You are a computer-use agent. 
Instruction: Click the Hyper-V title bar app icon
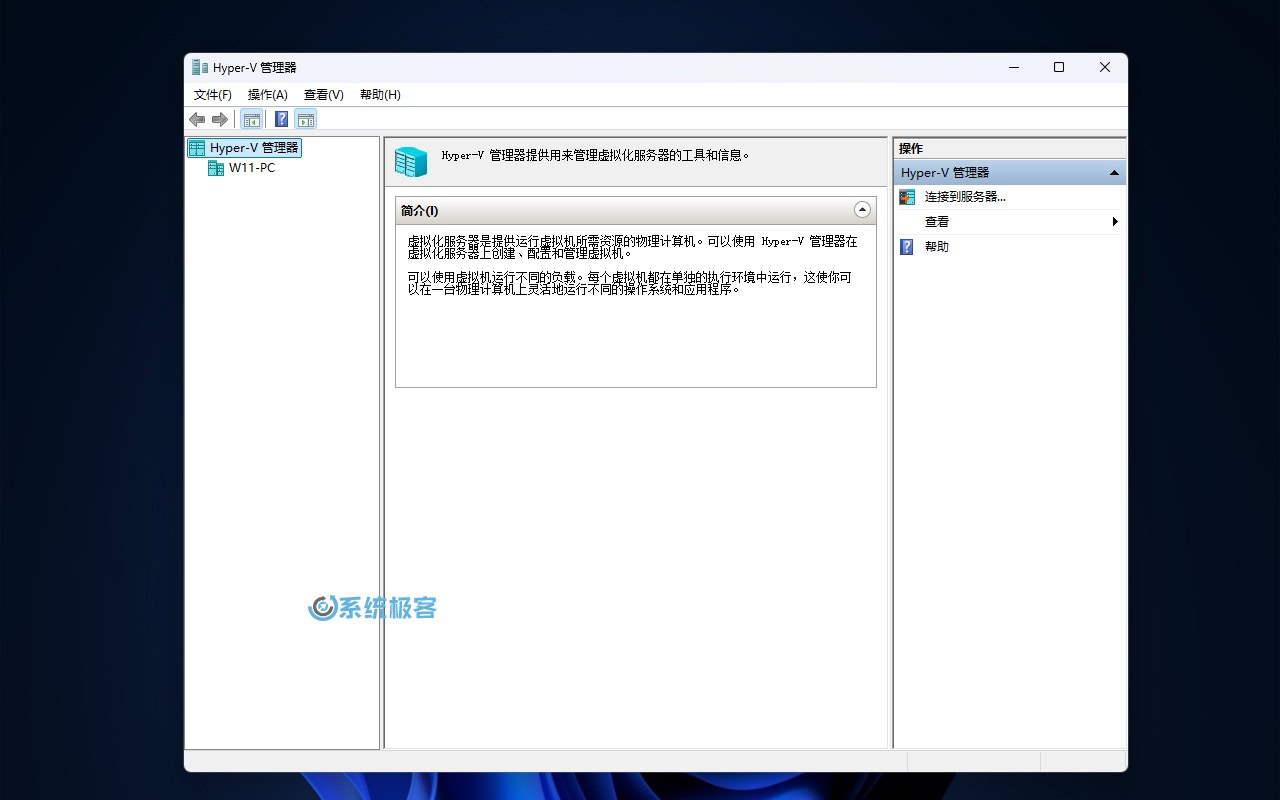coord(200,68)
